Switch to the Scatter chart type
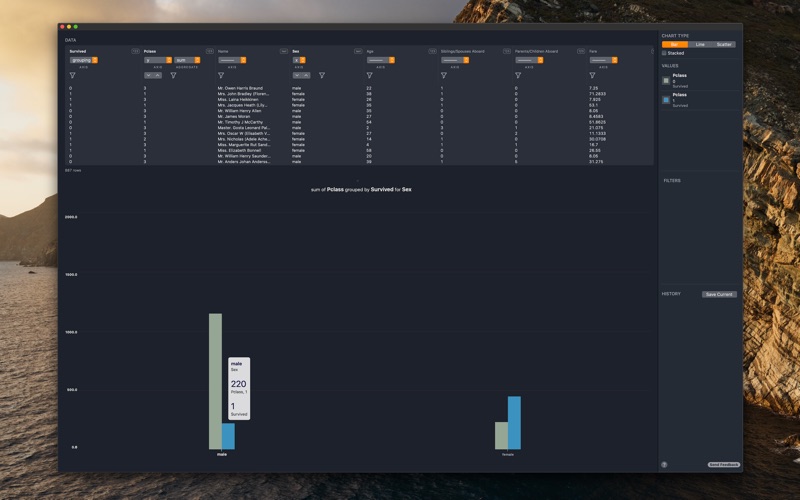Screen dimensions: 800x500 (x=724, y=45)
